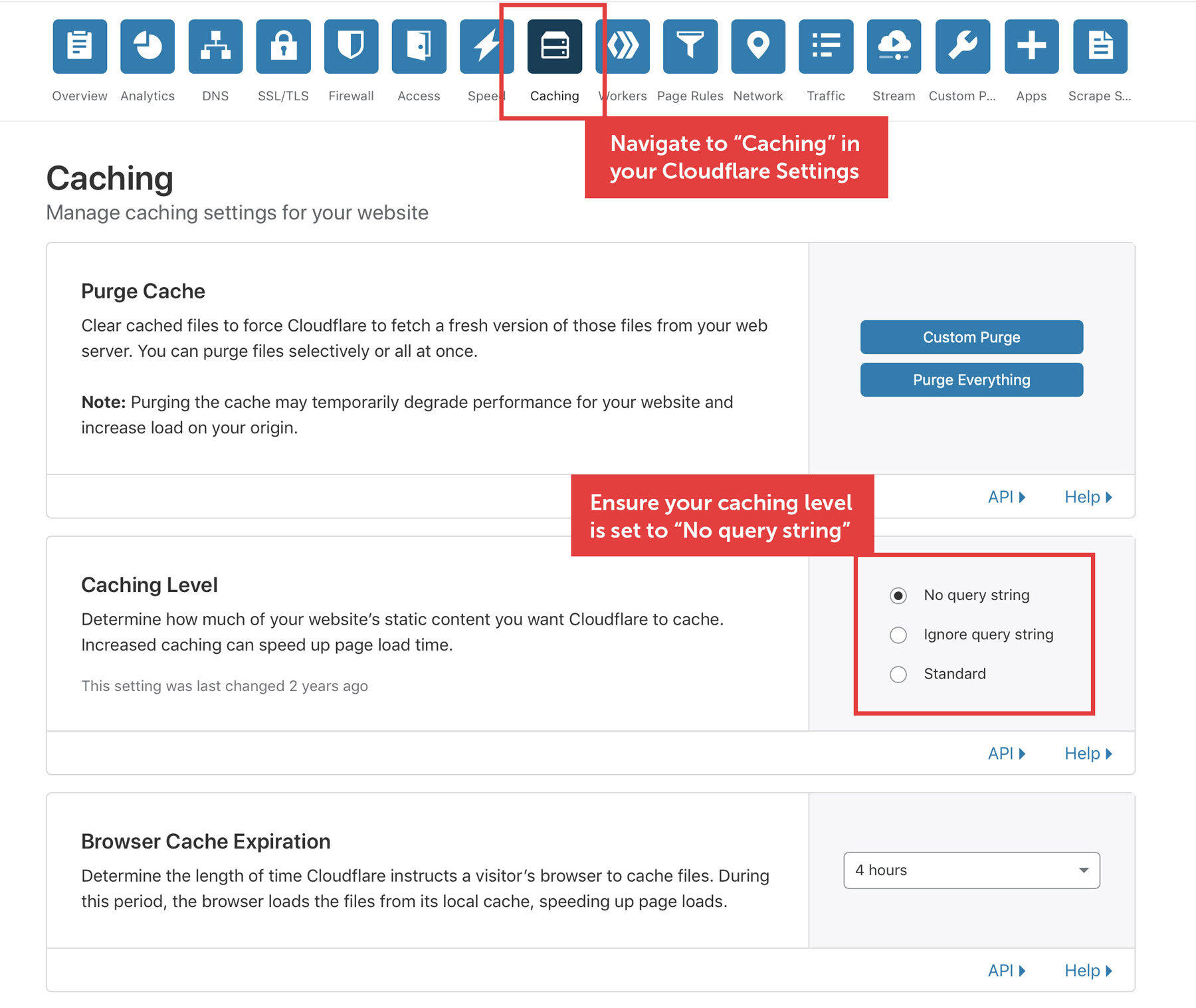This screenshot has width=1196, height=1008.
Task: Choose Ignore query string caching level
Action: (x=898, y=635)
